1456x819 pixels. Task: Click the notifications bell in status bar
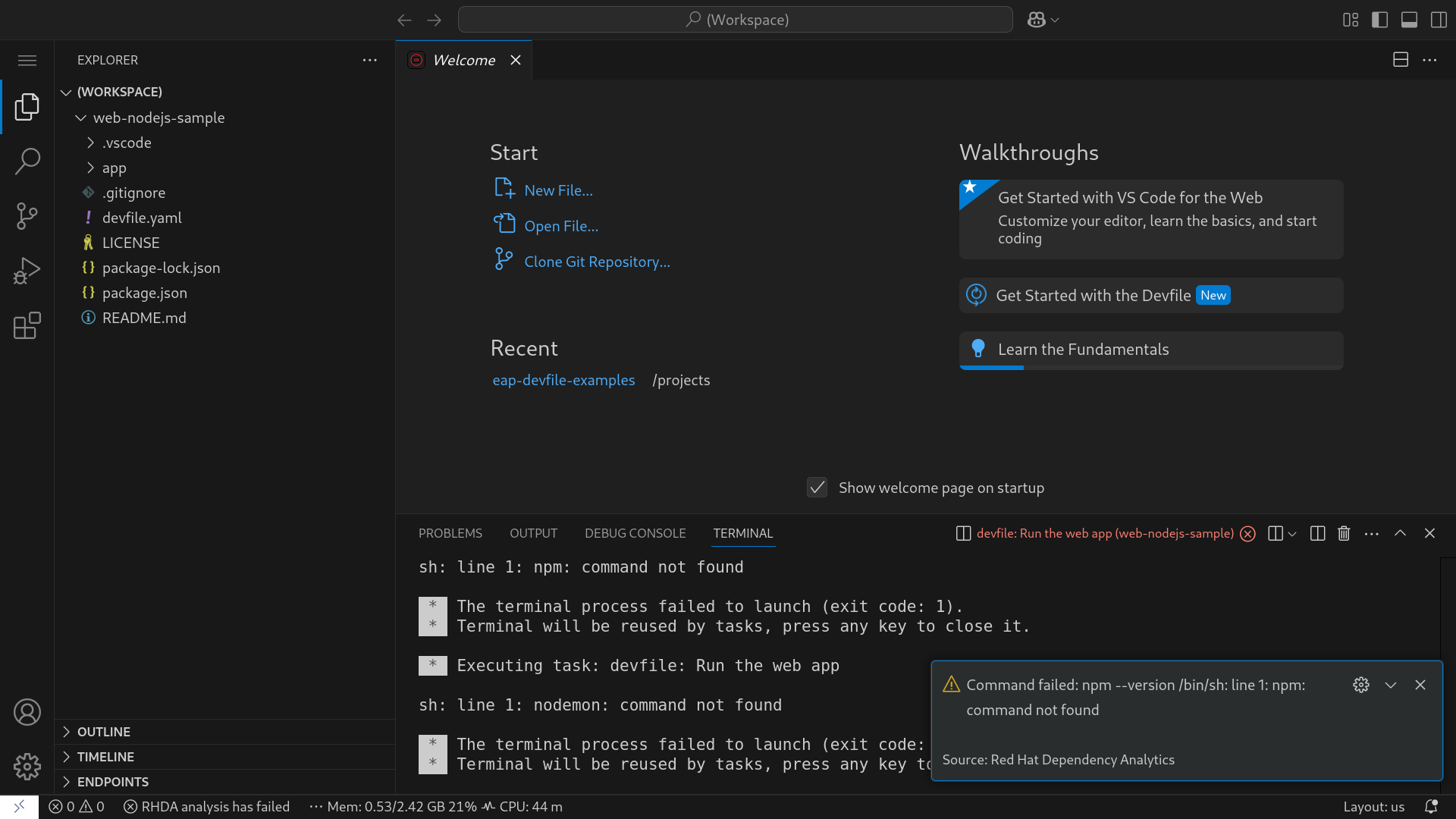(1431, 806)
